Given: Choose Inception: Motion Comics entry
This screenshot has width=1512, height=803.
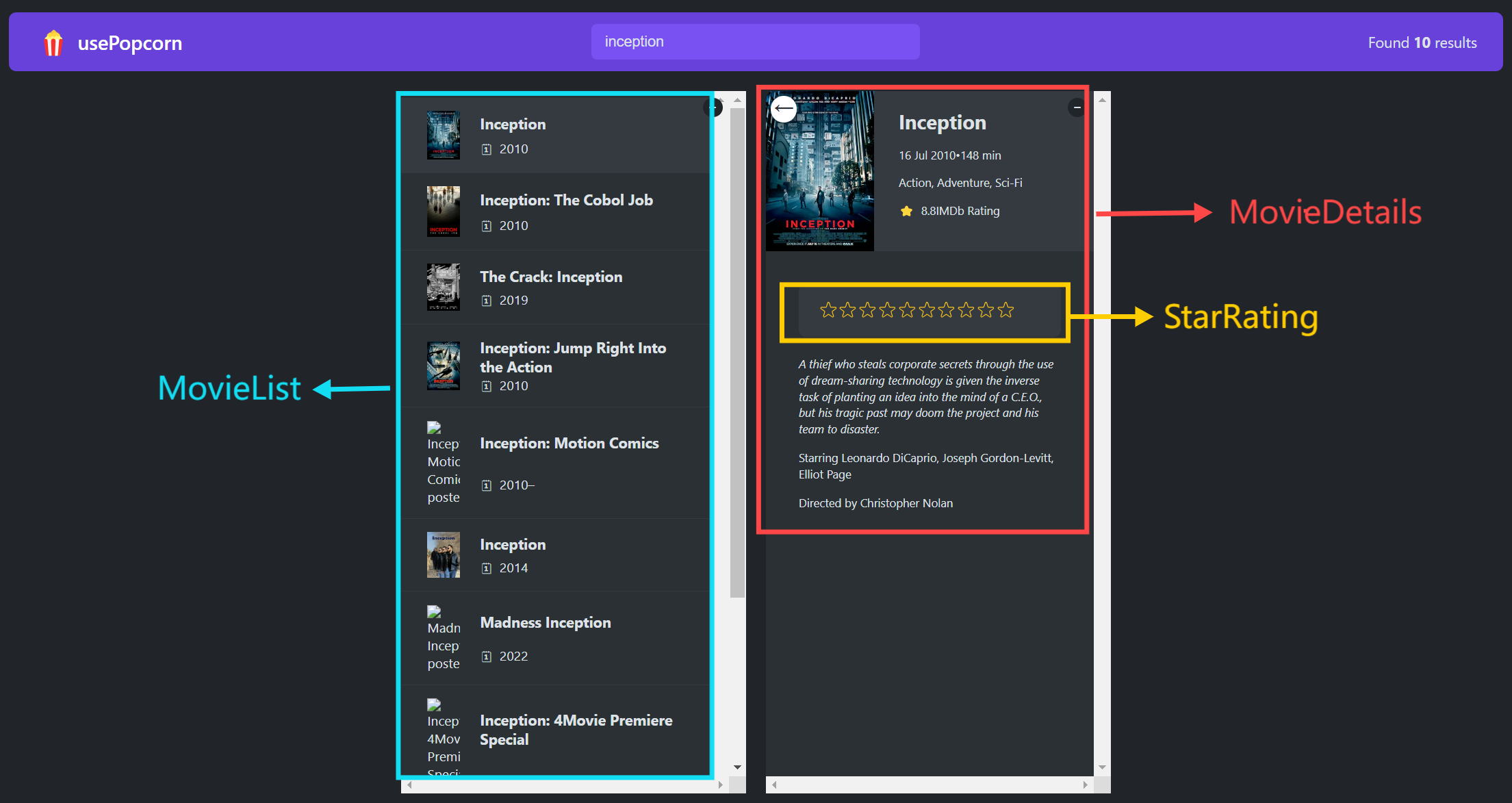Looking at the screenshot, I should tap(555, 463).
